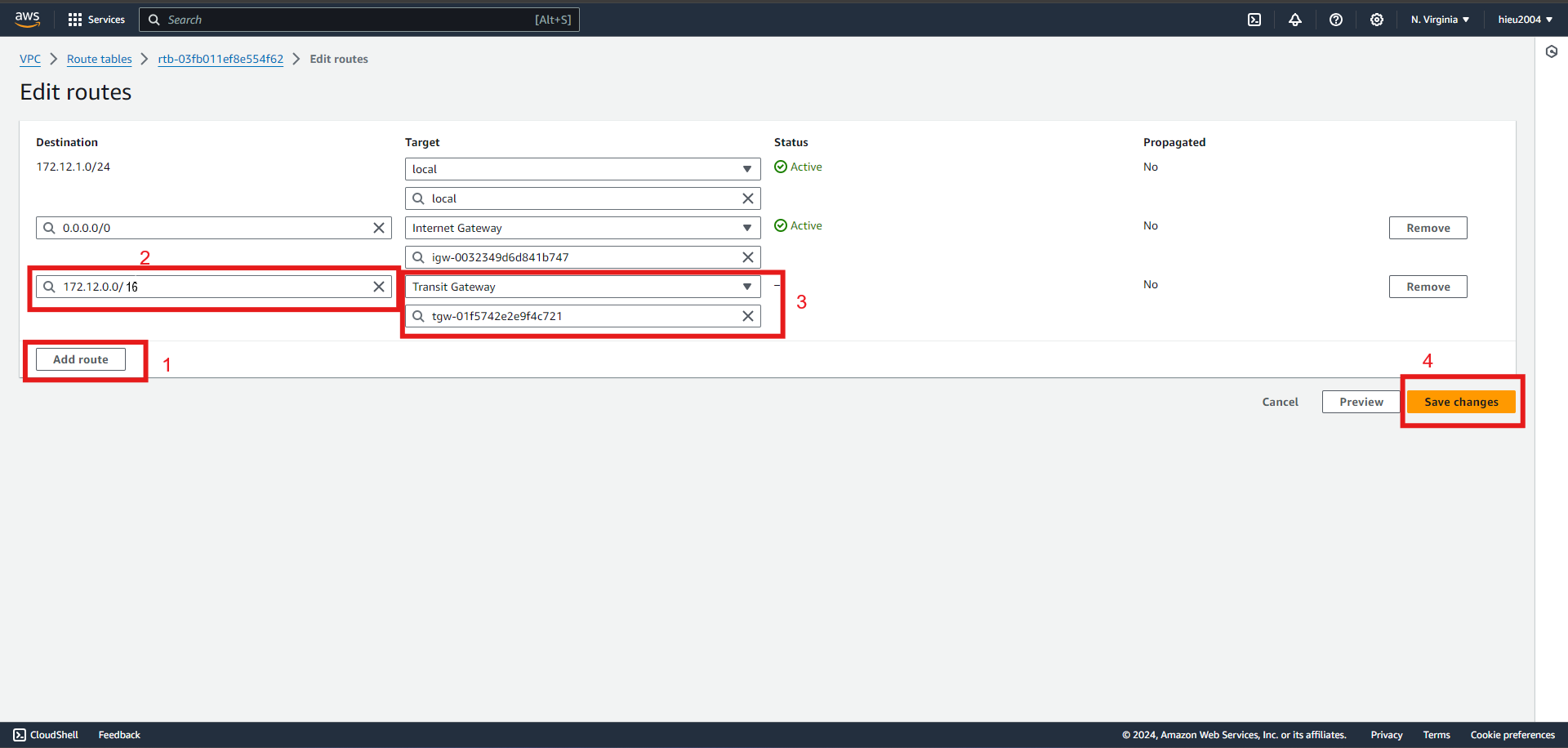Go to Route tables breadcrumb
The image size is (1568, 748).
100,59
